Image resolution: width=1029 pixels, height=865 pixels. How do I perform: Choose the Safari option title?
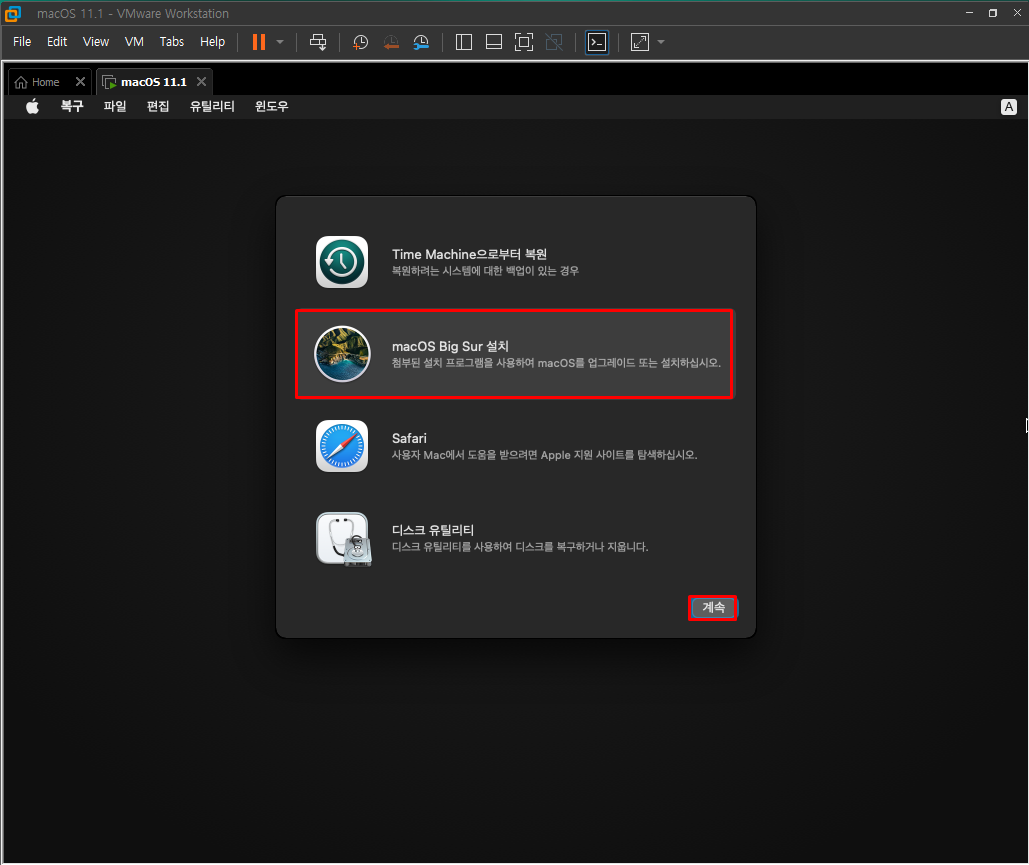[x=409, y=438]
